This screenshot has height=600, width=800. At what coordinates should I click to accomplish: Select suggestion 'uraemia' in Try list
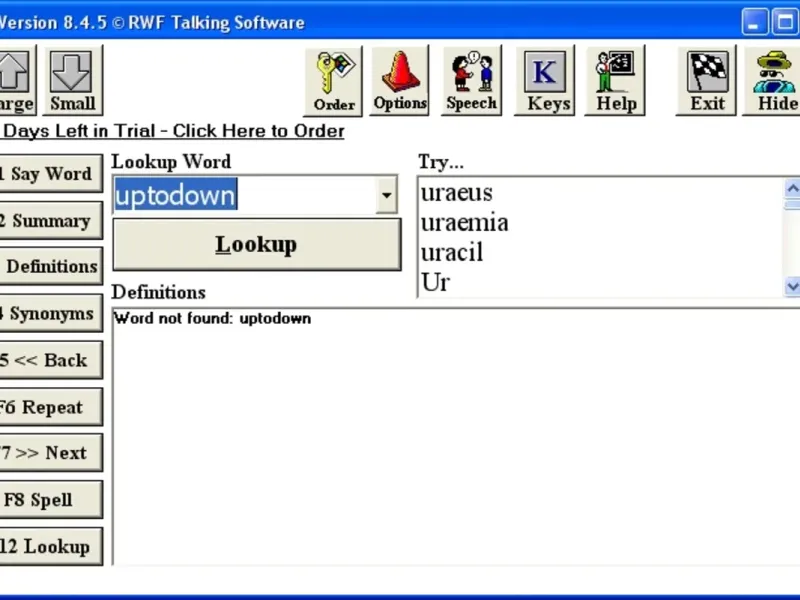(464, 223)
